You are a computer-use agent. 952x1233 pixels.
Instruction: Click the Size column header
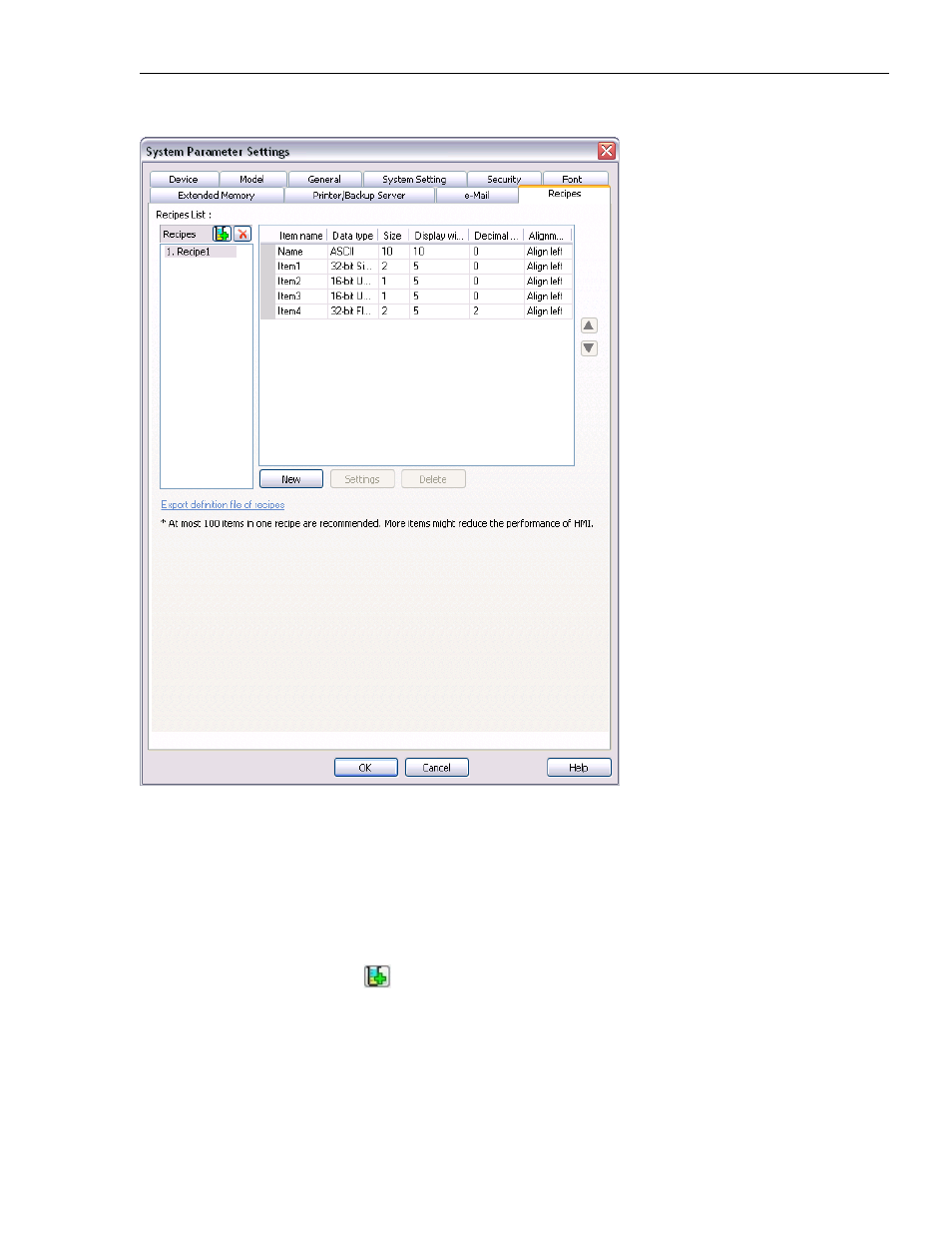coord(393,236)
